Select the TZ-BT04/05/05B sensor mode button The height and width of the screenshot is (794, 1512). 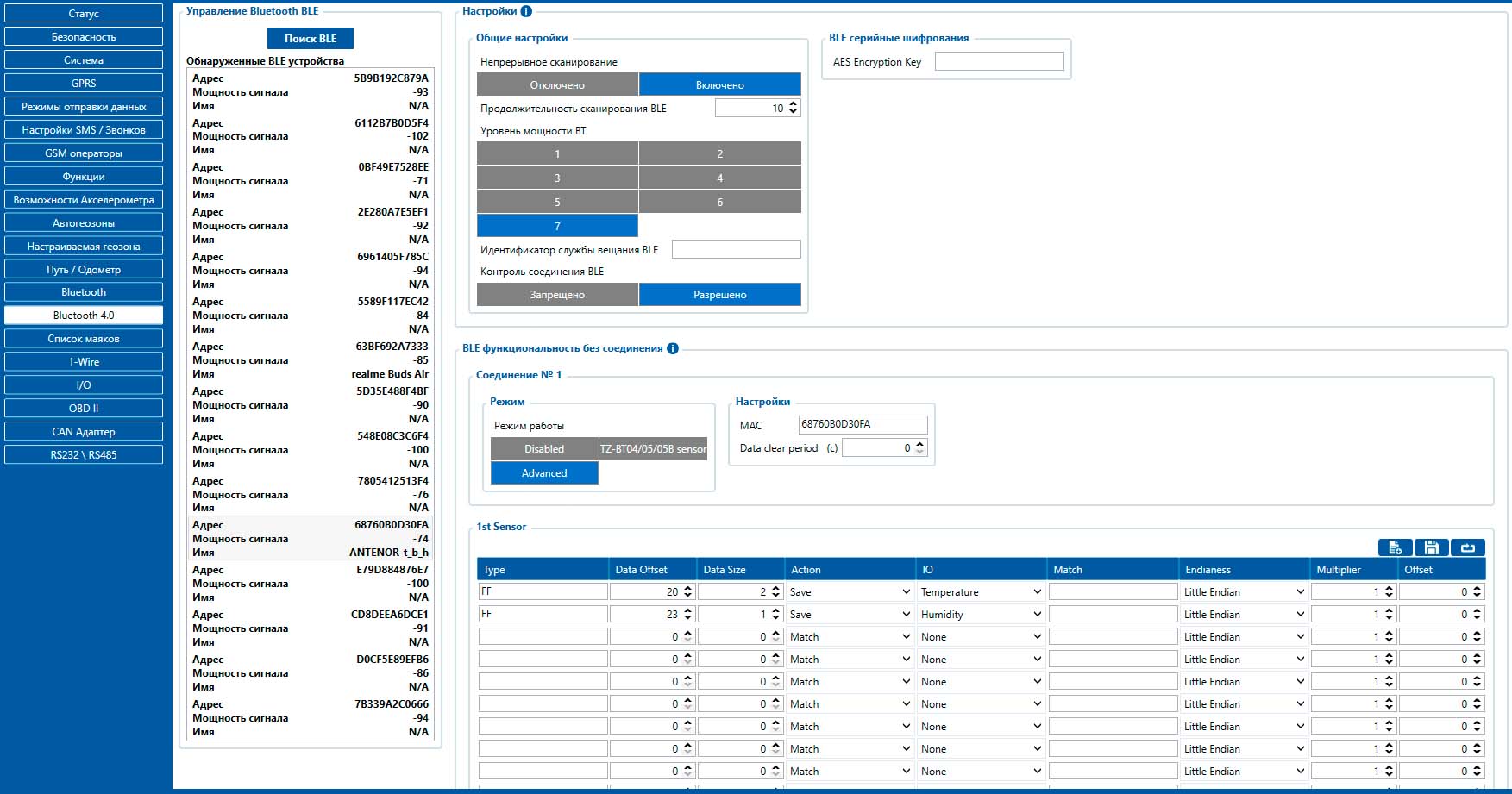coord(653,449)
